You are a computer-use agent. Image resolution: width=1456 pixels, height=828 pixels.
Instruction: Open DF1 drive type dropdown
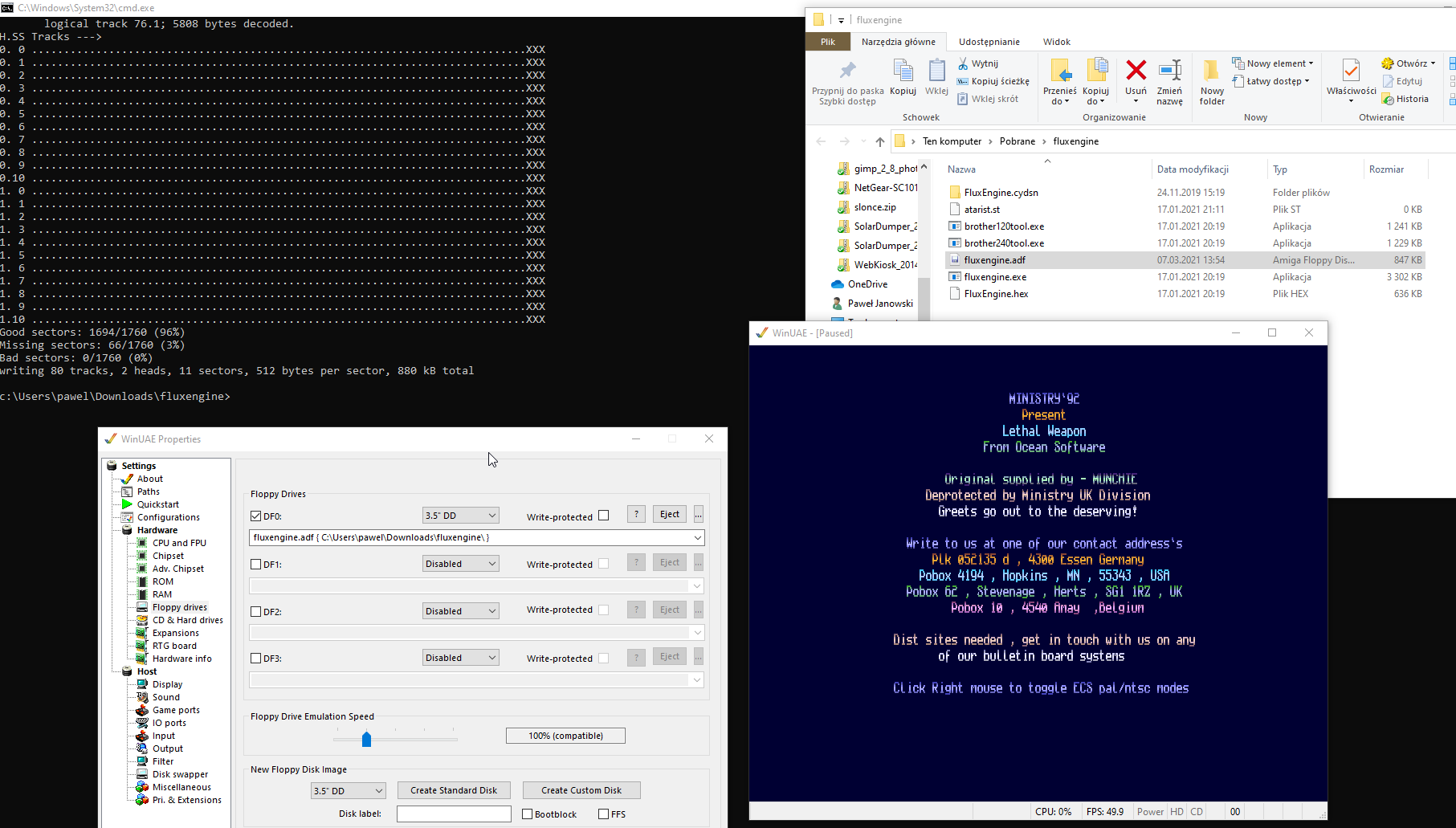click(x=461, y=564)
